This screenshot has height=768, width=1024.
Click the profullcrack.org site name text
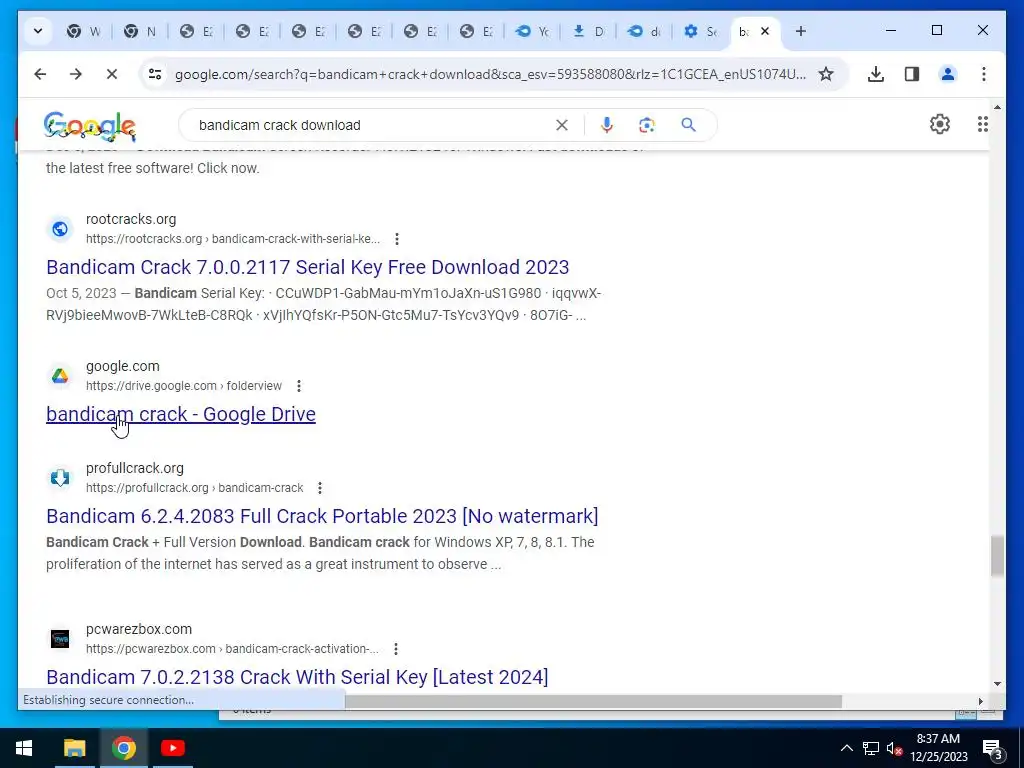135,468
